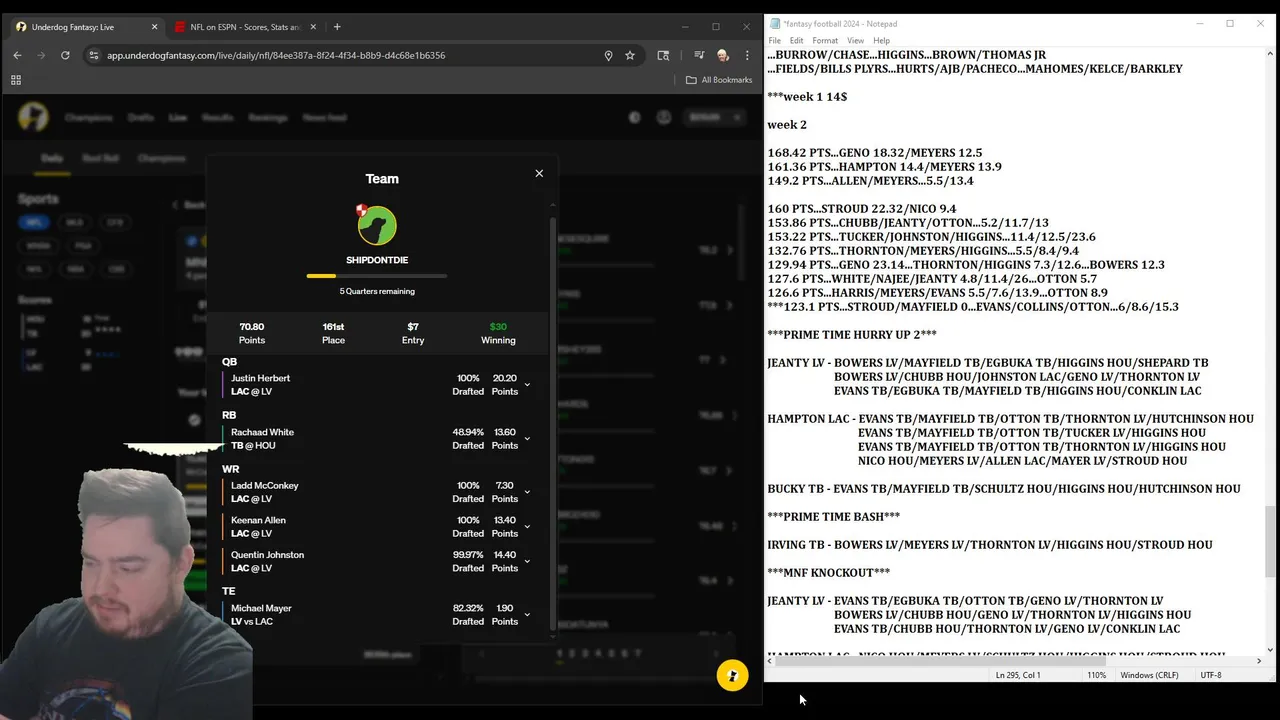
Task: Expand Keenan Allen's stats chevron
Action: tap(527, 527)
